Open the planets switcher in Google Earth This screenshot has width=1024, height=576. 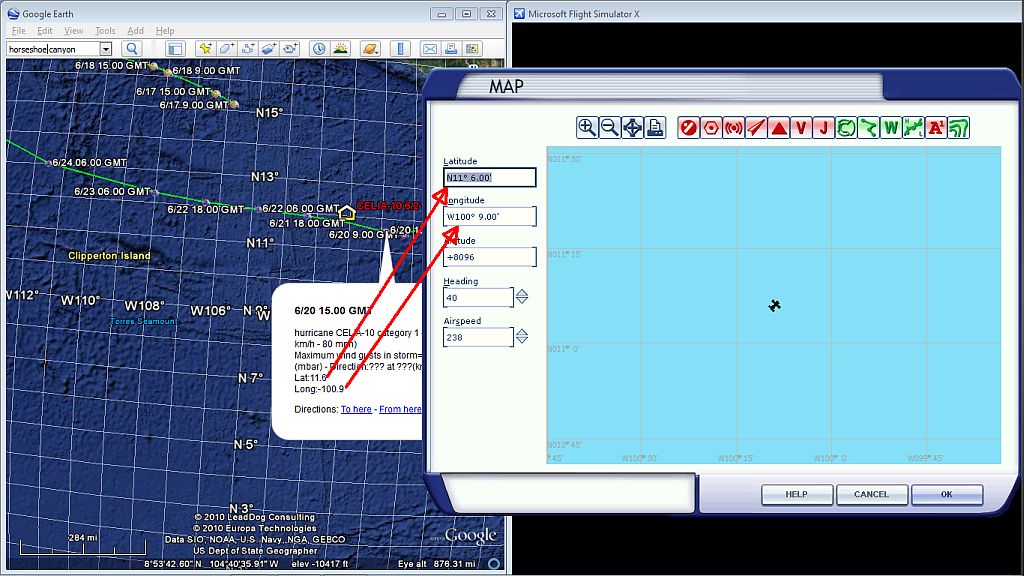pyautogui.click(x=370, y=49)
